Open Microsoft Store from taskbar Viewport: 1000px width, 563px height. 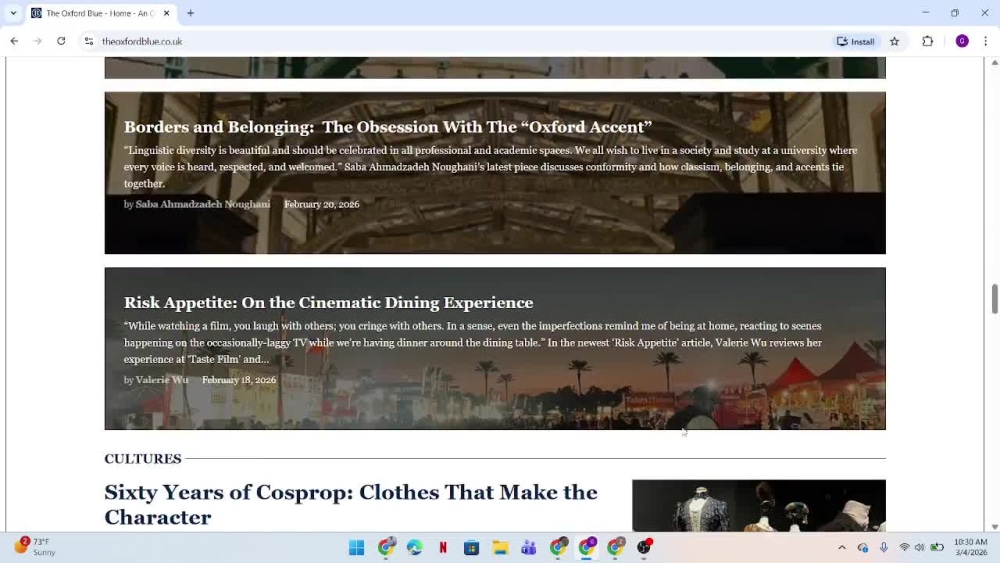(x=471, y=547)
